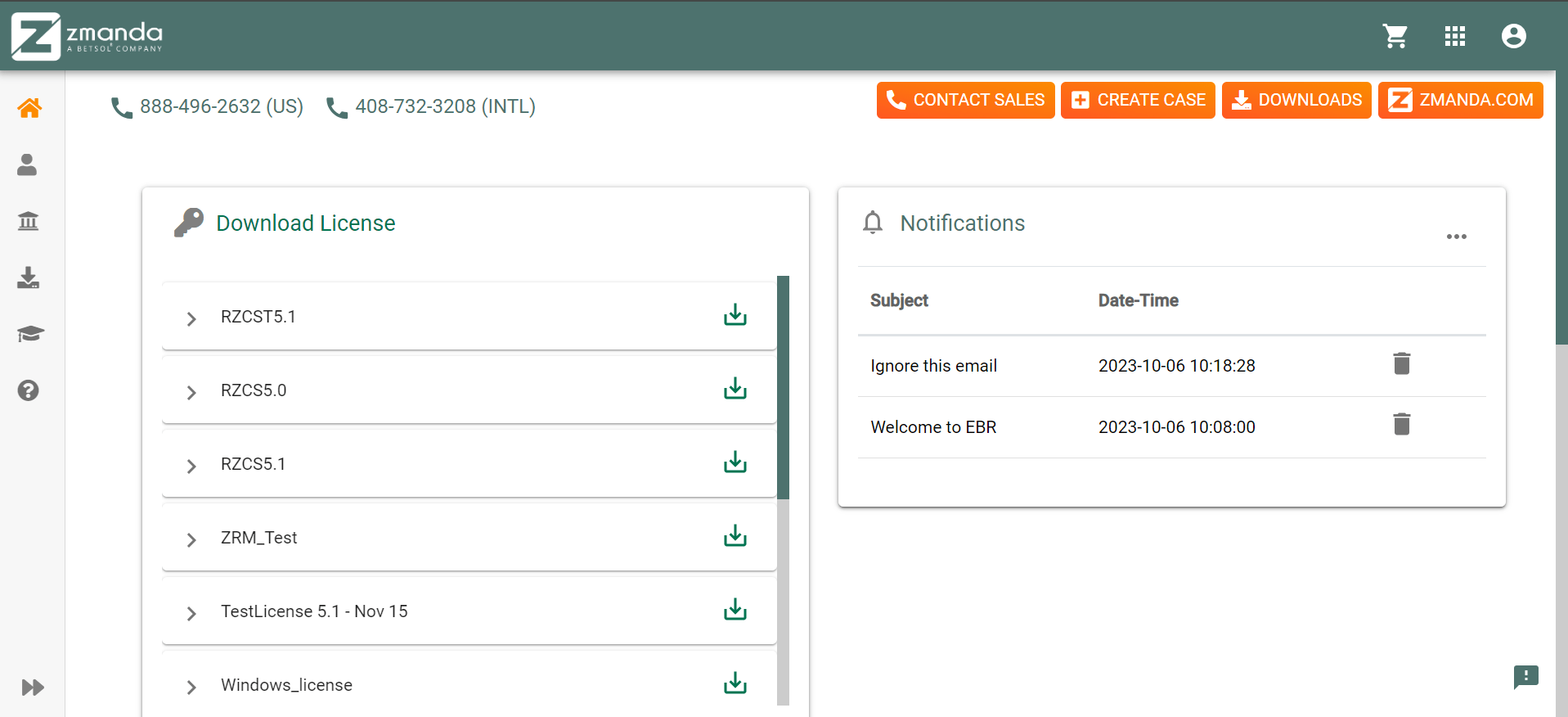Open the Notifications more options menu
The width and height of the screenshot is (1568, 717).
[x=1457, y=237]
